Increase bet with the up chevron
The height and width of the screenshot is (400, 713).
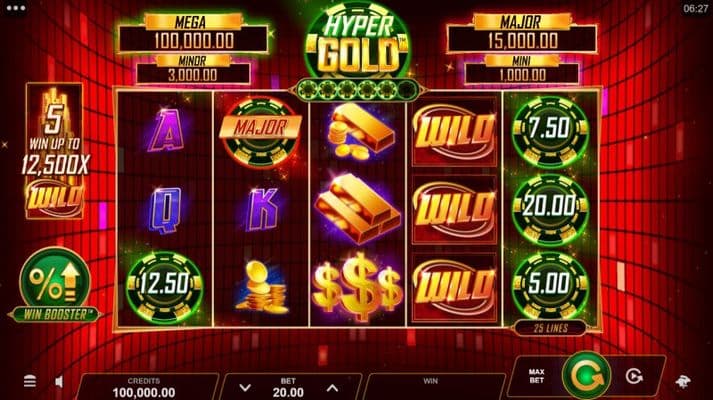pos(332,388)
